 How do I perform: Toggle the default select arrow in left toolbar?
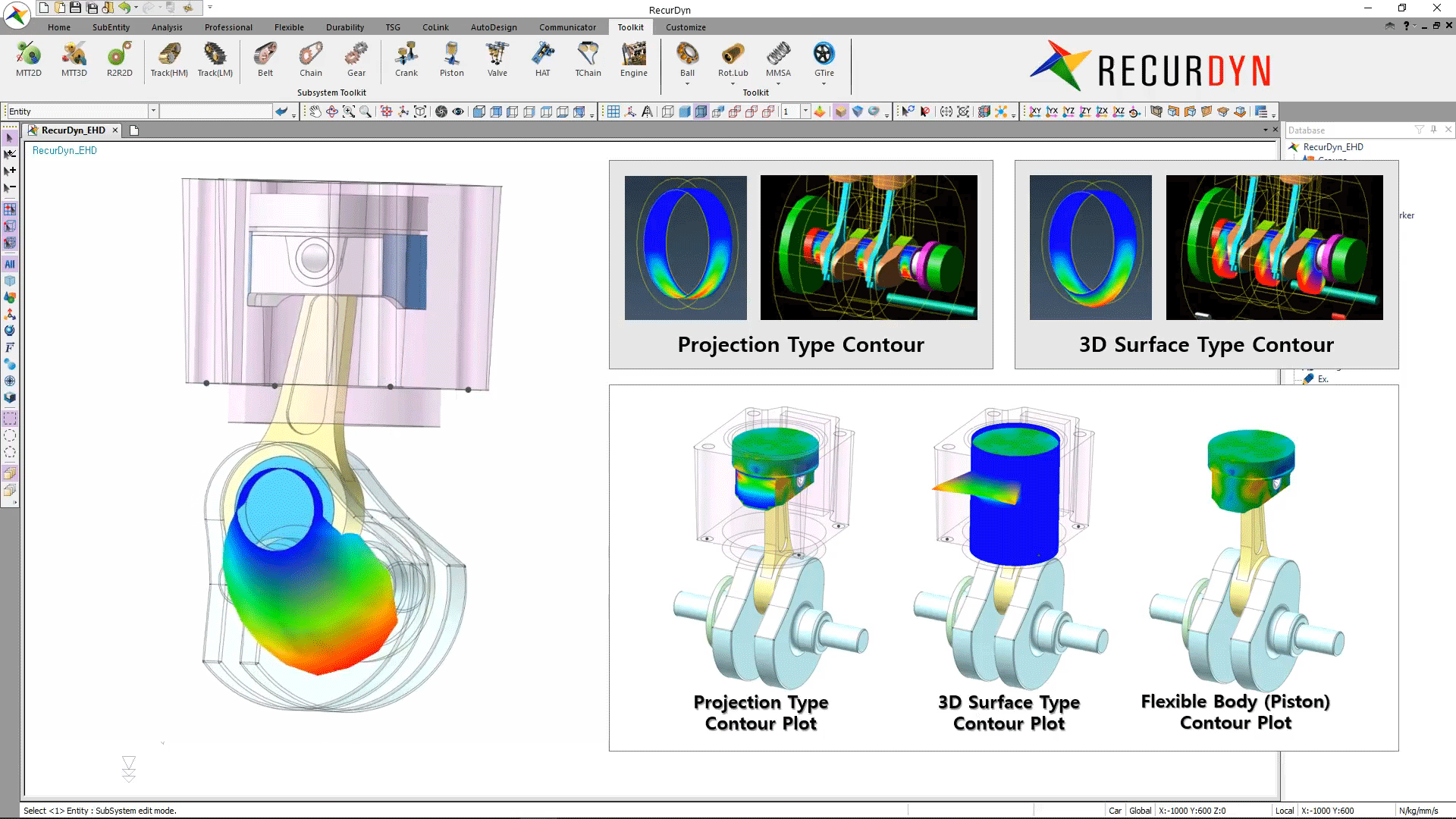[10, 138]
